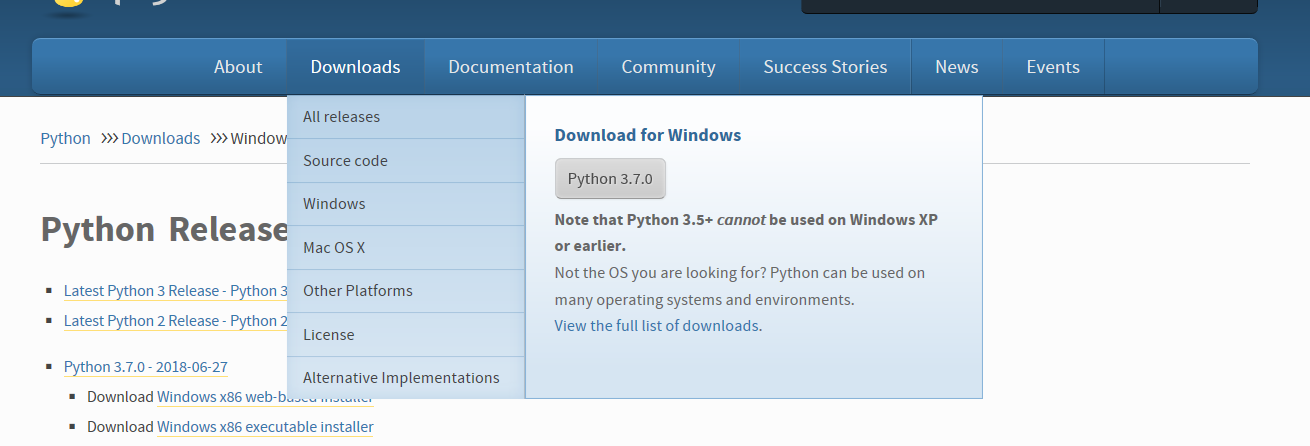Select Community in the top navigation
This screenshot has height=446, width=1310.
click(x=668, y=67)
